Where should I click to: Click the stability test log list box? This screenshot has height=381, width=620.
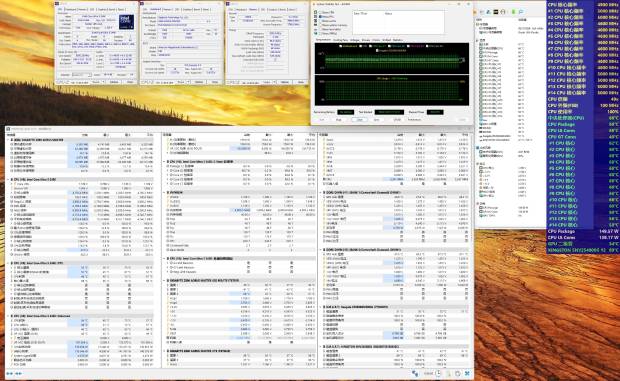tap(398, 23)
